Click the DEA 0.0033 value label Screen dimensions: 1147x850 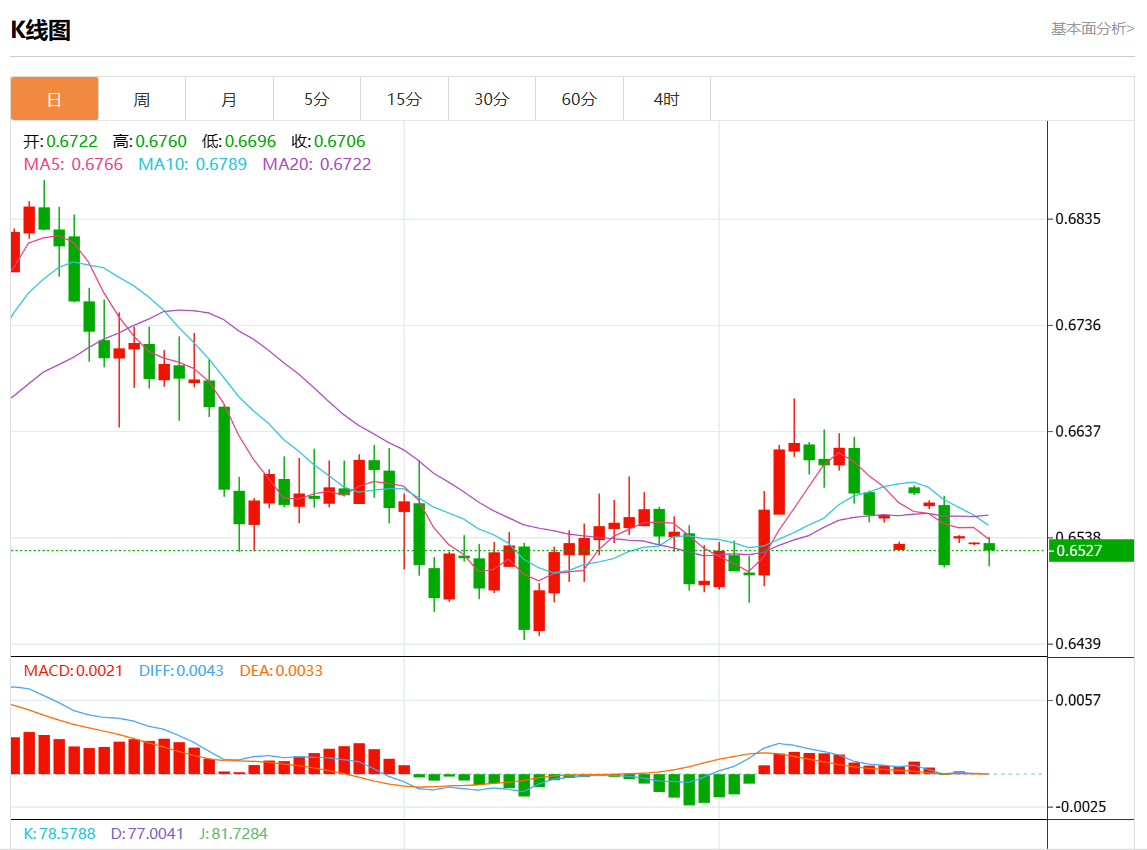point(281,670)
